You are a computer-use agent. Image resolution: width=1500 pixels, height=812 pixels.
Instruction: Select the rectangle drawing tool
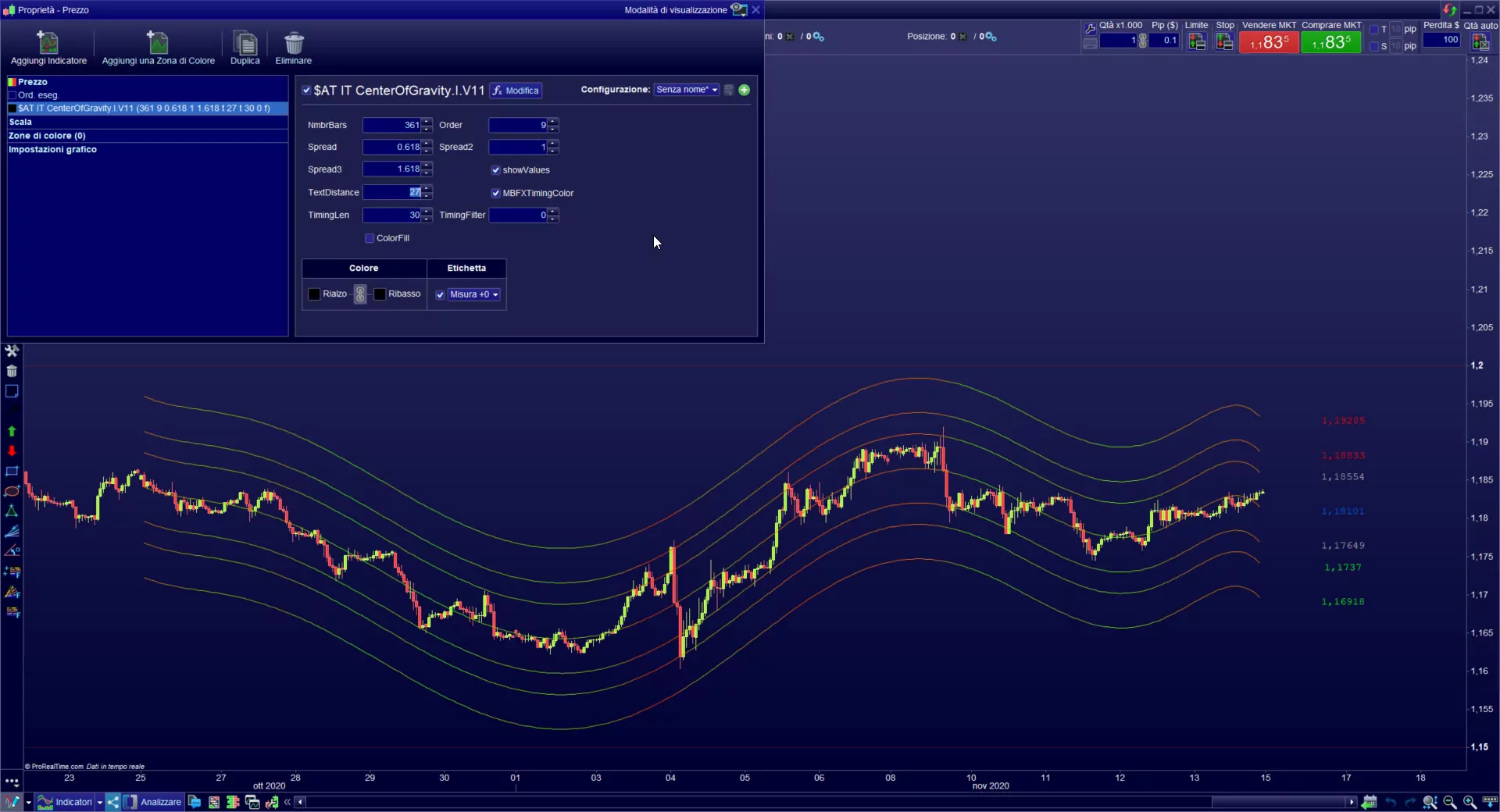(x=12, y=471)
